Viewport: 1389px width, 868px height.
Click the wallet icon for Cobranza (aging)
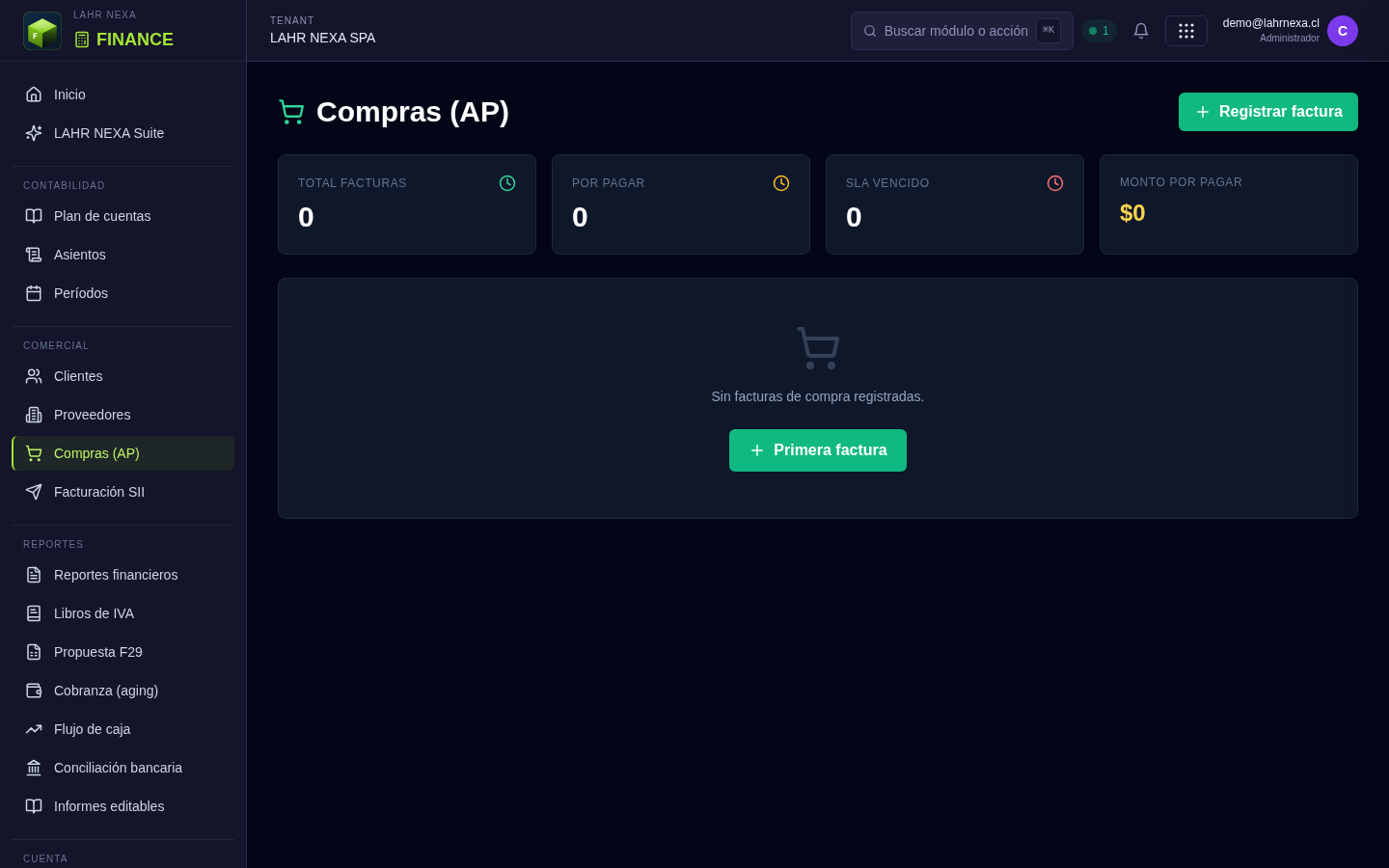[34, 691]
